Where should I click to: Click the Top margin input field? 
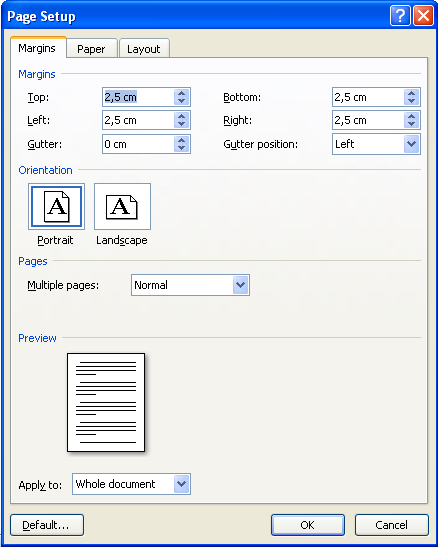click(138, 97)
